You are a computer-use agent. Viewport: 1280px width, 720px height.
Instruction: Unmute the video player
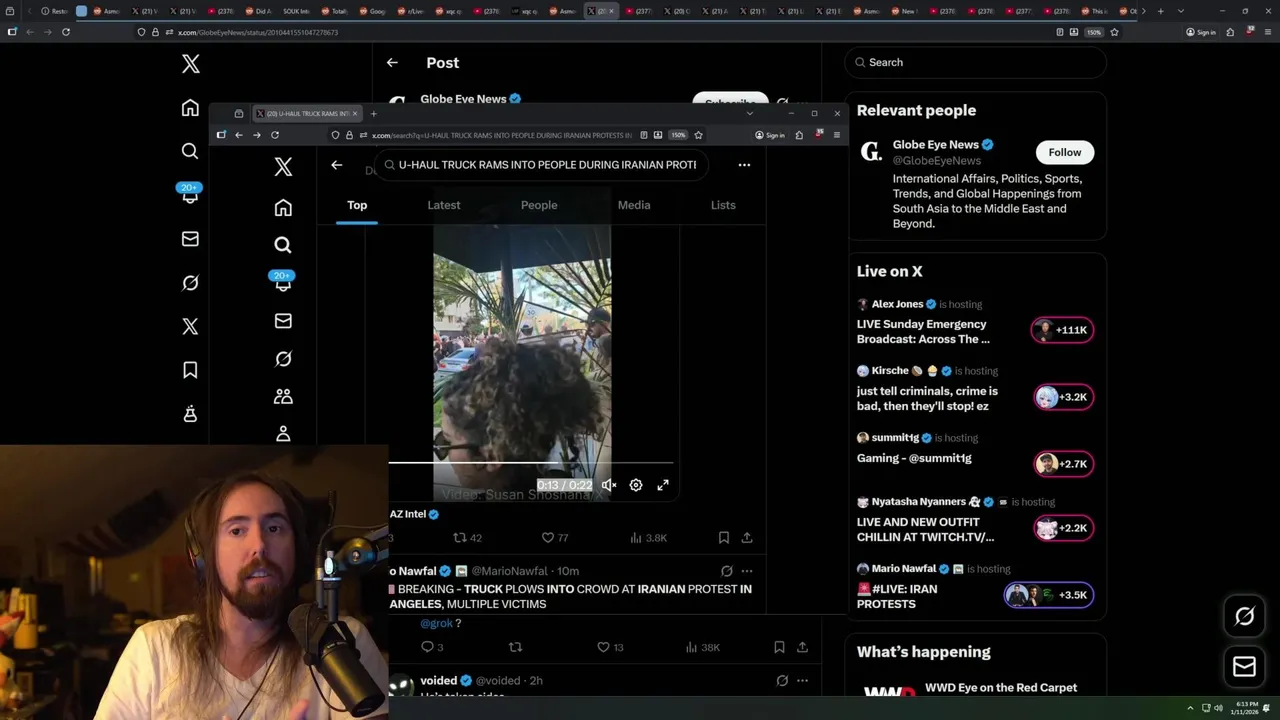tap(609, 485)
